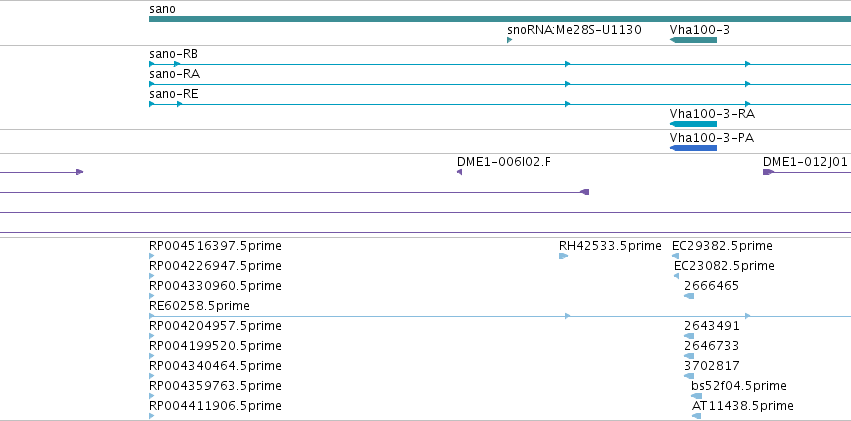Screen dimensions: 851x421
Task: Click the 2646733 label
Action: pos(712,346)
